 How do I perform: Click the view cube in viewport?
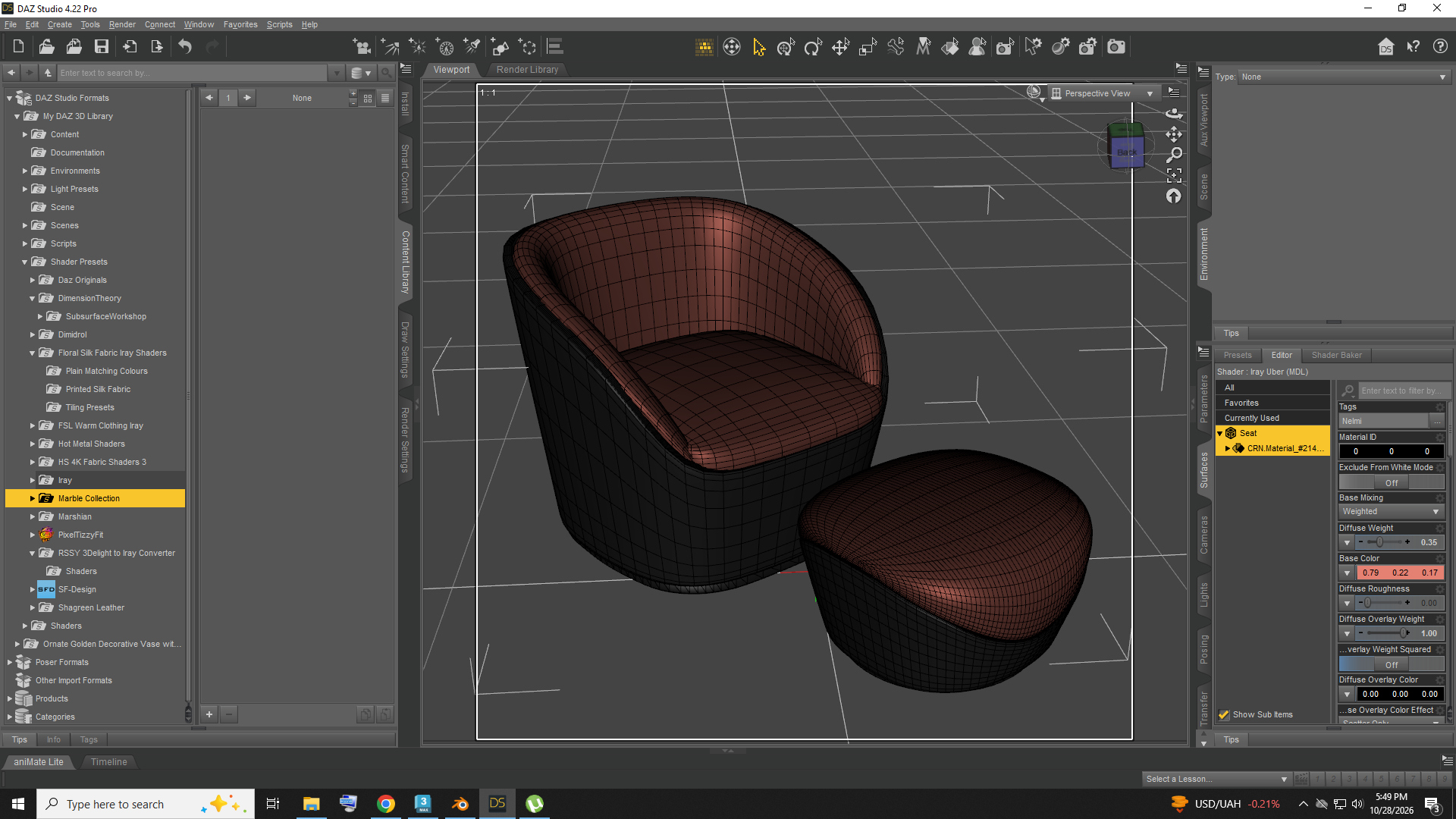click(x=1126, y=146)
